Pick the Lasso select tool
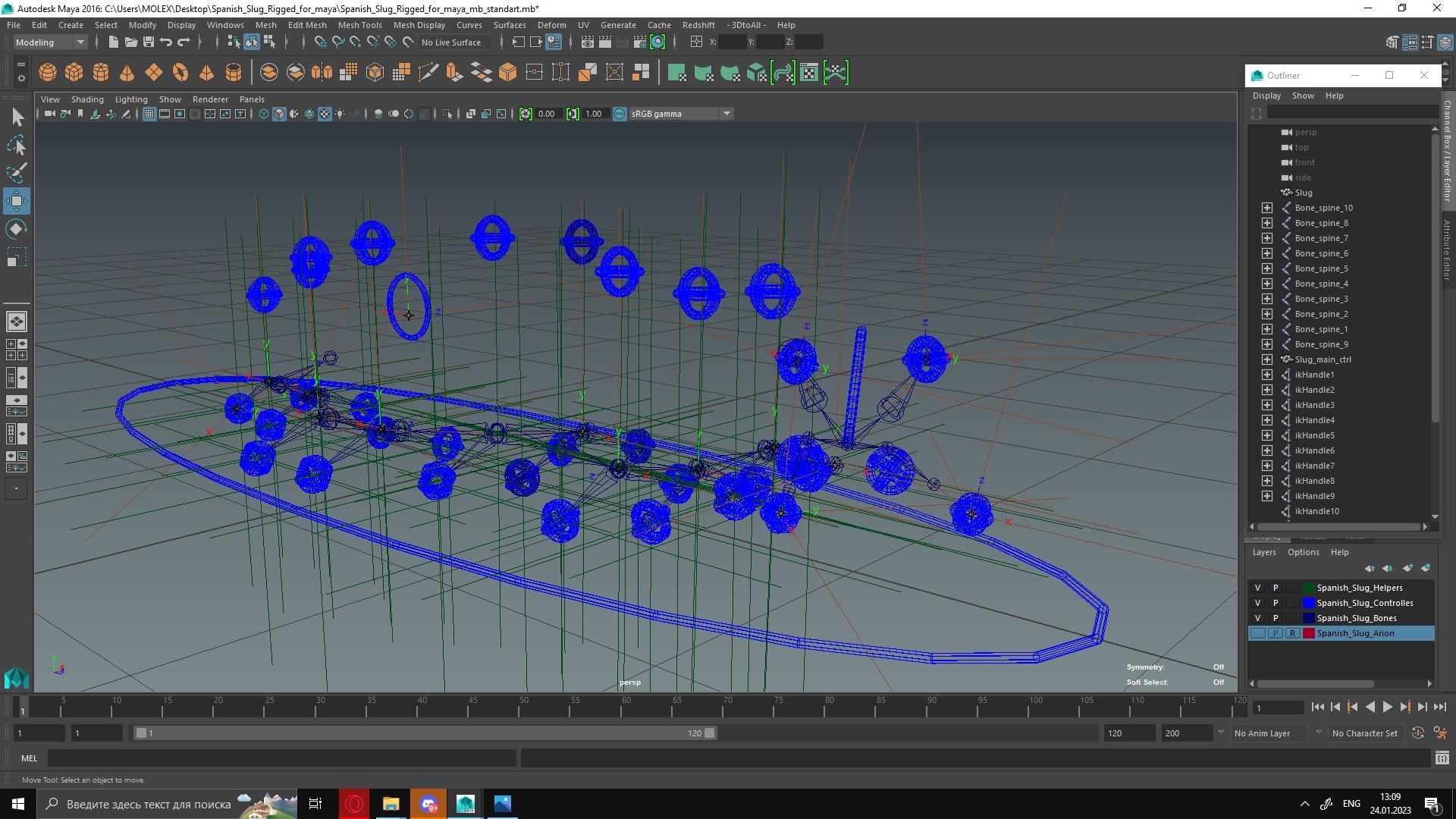 (17, 145)
